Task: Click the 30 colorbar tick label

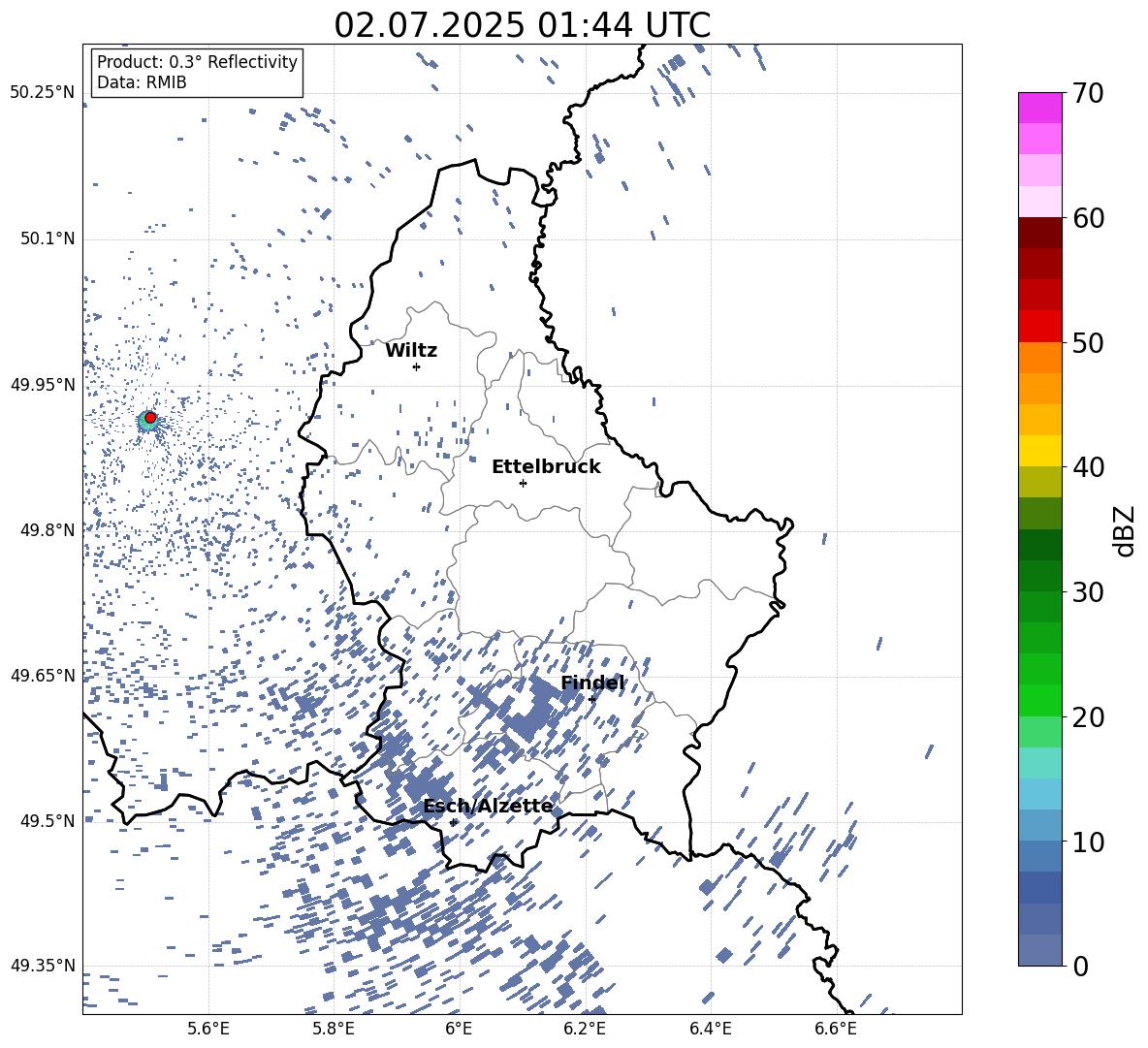Action: click(1088, 592)
